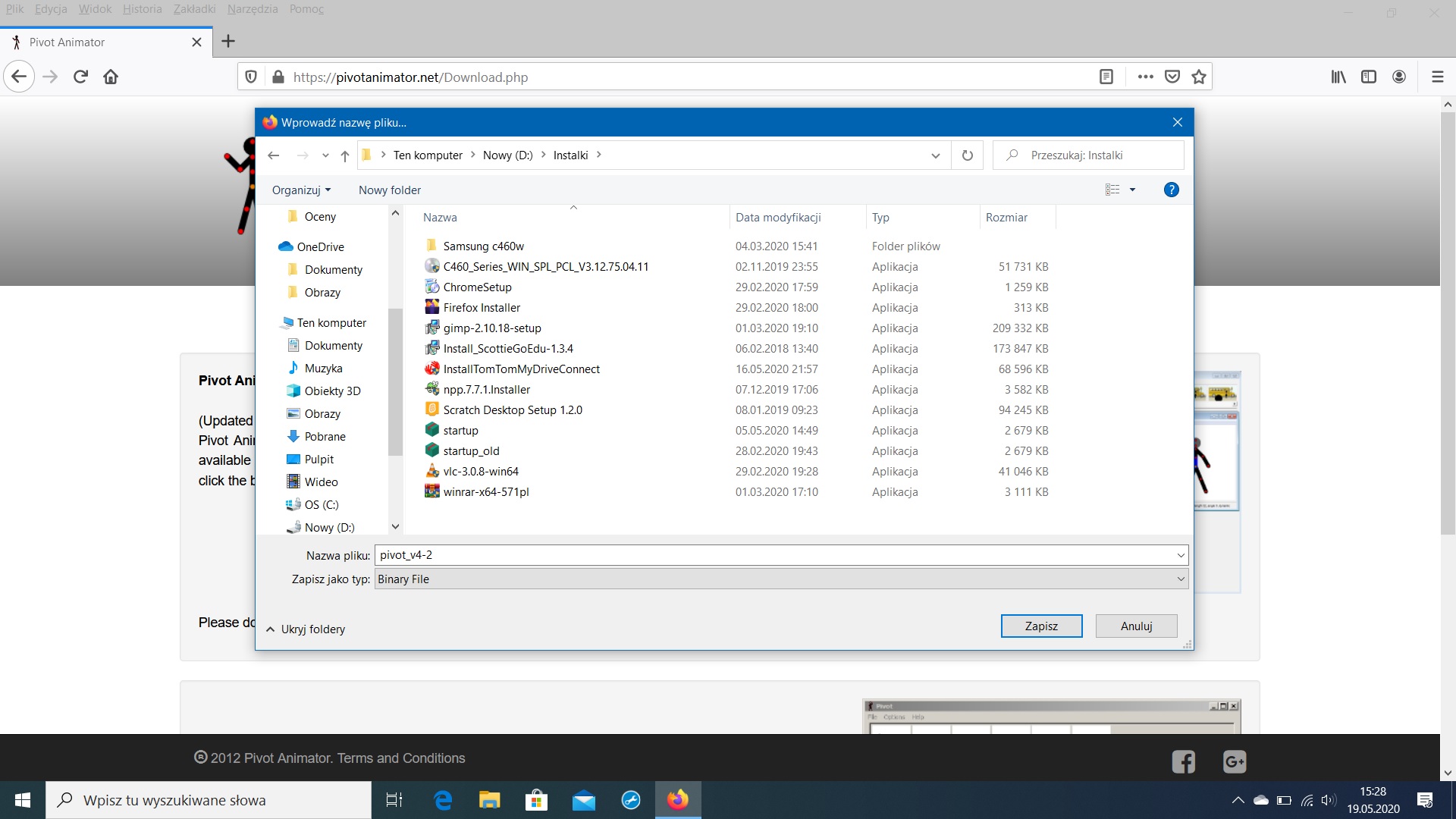Refresh the Instalki folder listing
Screen dimensions: 1456x819
[967, 155]
